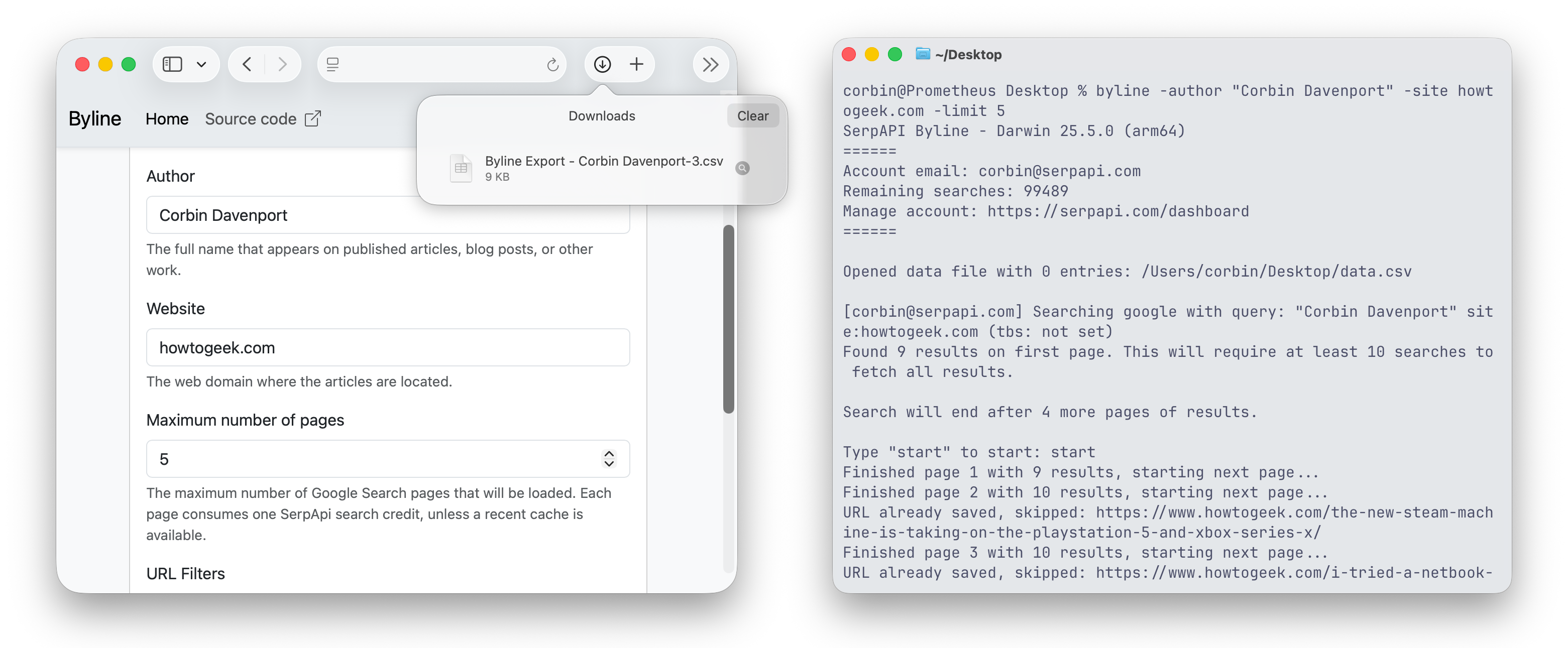Click the 'Author' form label
The height and width of the screenshot is (648, 1568).
(x=170, y=177)
